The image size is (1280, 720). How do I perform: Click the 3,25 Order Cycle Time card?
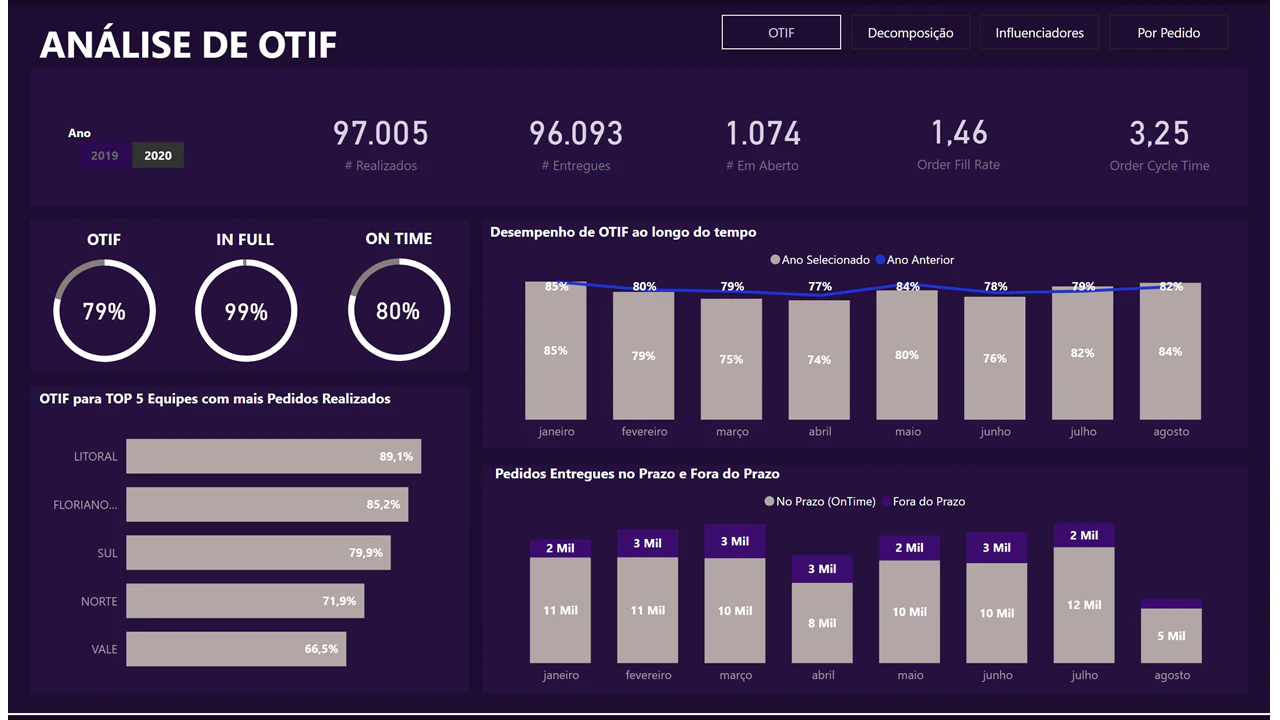[x=1159, y=145]
